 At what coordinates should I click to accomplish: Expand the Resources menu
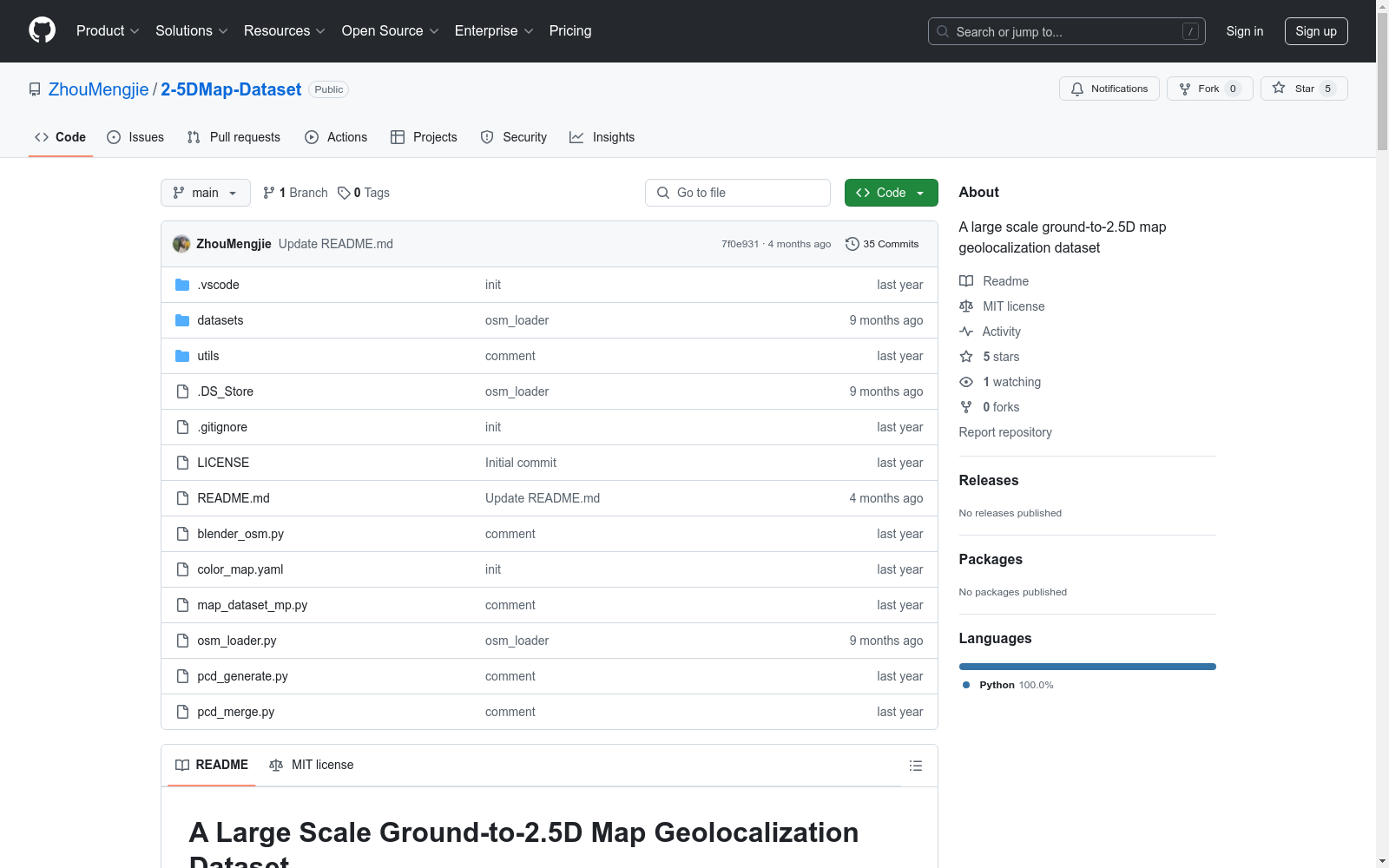pyautogui.click(x=285, y=31)
